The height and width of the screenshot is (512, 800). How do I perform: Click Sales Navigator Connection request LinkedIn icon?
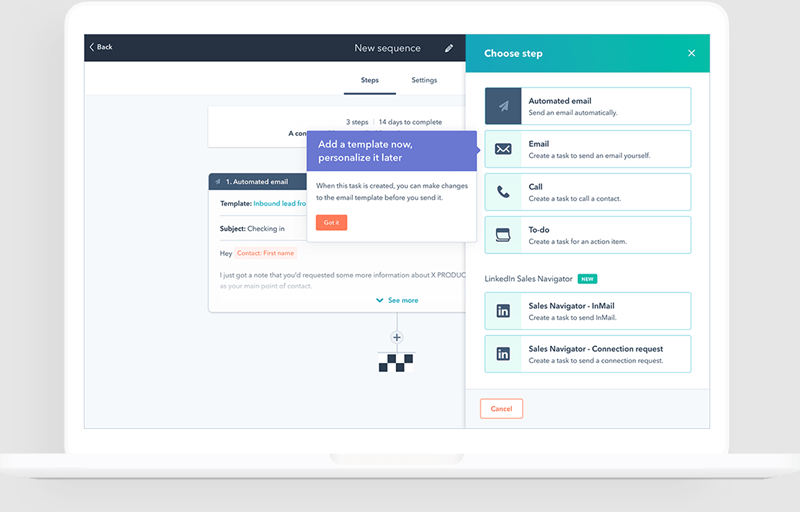coord(504,354)
